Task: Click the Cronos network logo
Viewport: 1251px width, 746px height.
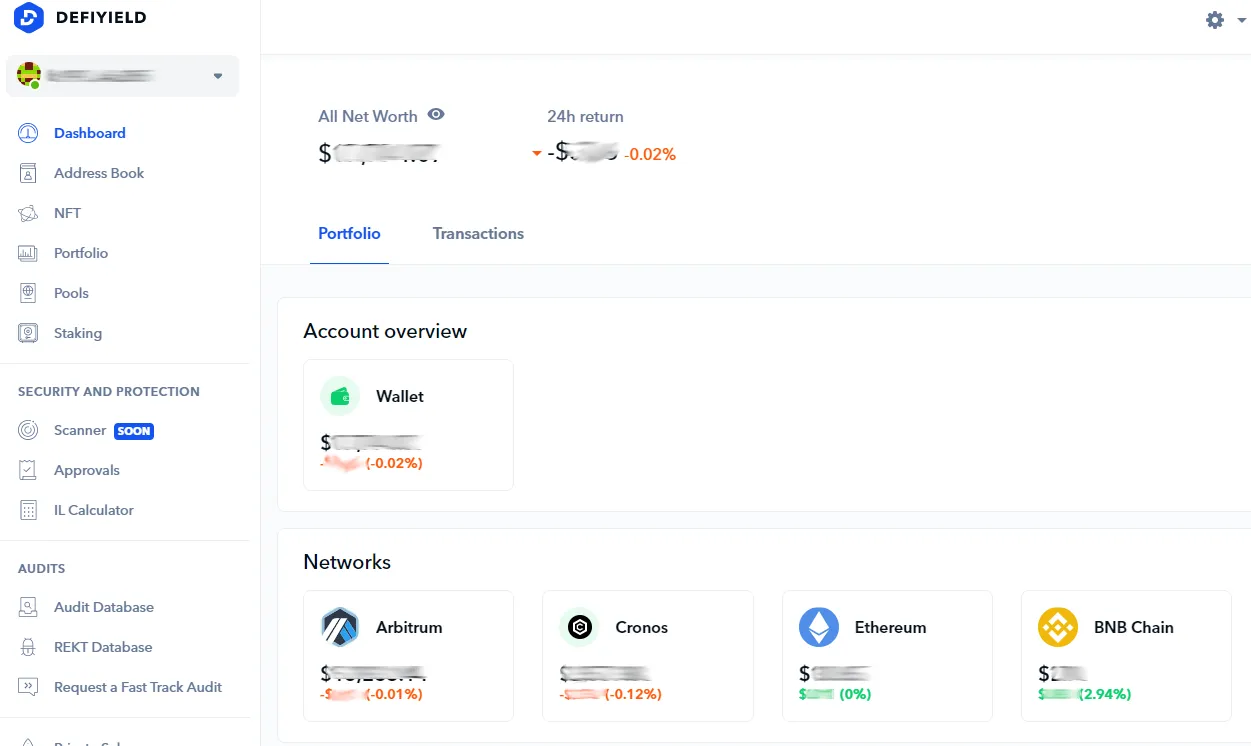Action: tap(579, 627)
